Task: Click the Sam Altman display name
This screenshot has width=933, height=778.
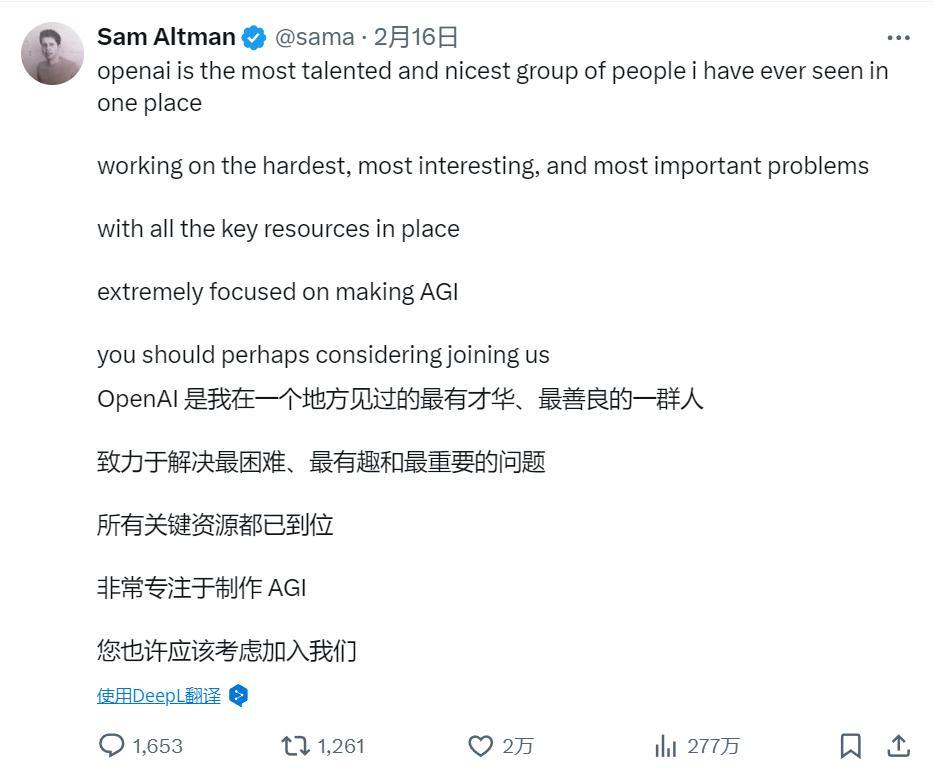Action: click(166, 38)
